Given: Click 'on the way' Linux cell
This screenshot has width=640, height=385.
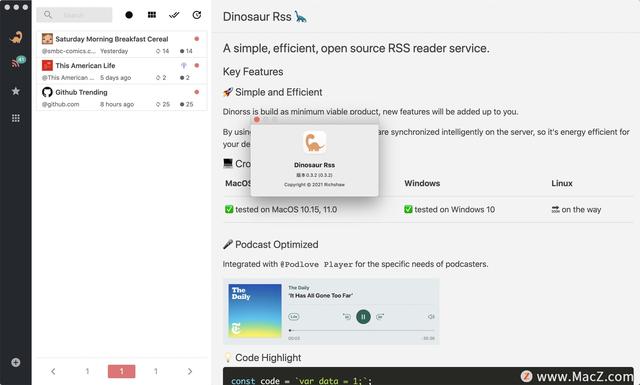Looking at the screenshot, I should tap(576, 209).
